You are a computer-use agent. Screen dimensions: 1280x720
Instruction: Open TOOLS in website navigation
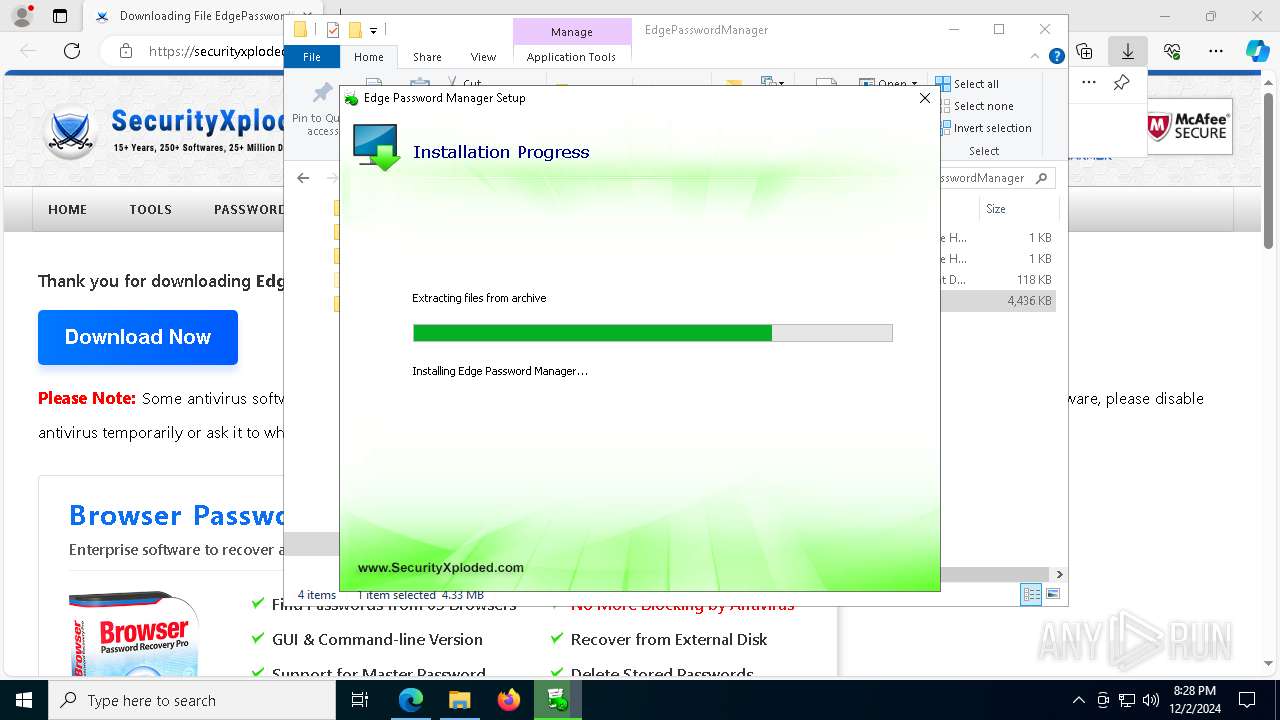pos(150,209)
